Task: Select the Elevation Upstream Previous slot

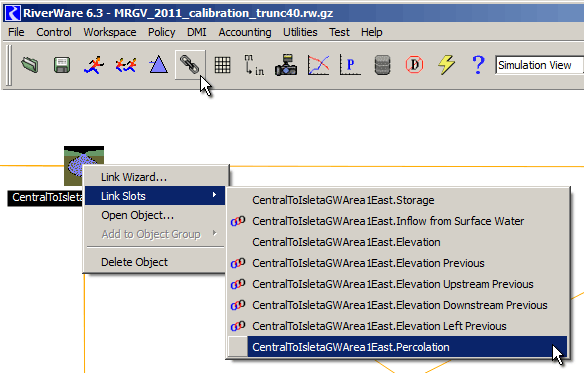Action: click(397, 284)
